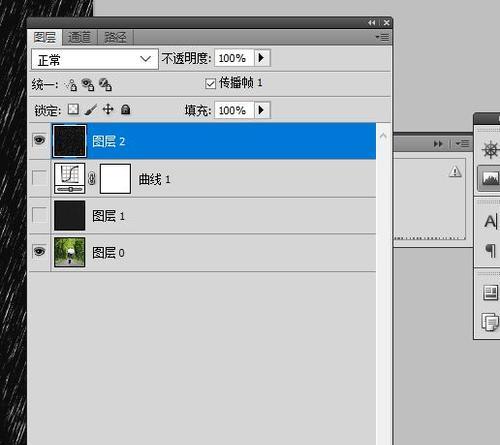Image resolution: width=500 pixels, height=445 pixels.
Task: Toggle the 传播帧 1 checkbox
Action: 210,83
